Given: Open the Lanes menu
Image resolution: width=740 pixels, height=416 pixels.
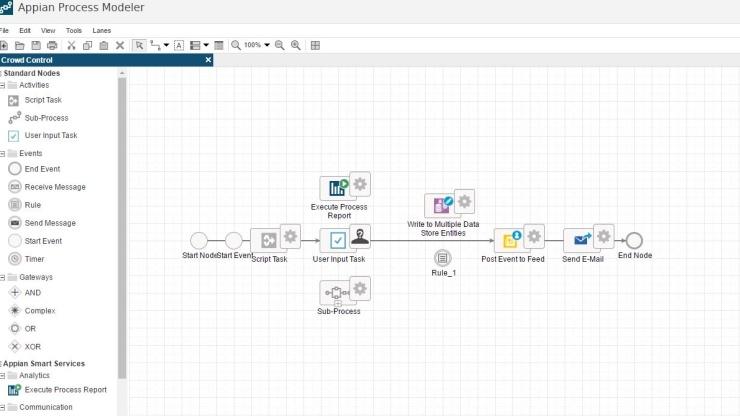Looking at the screenshot, I should pos(101,30).
